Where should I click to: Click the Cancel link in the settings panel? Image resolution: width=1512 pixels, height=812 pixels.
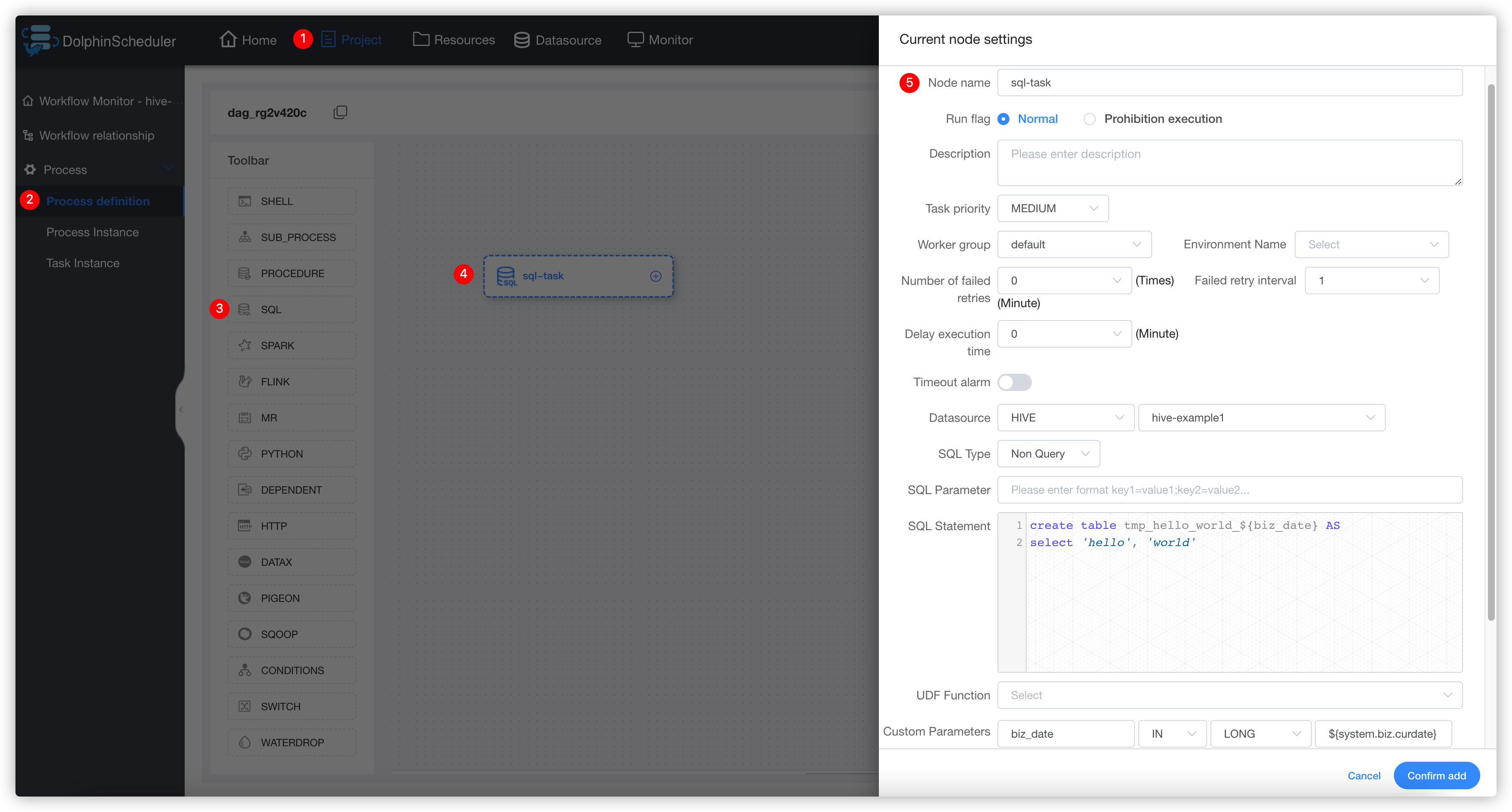[x=1364, y=775]
